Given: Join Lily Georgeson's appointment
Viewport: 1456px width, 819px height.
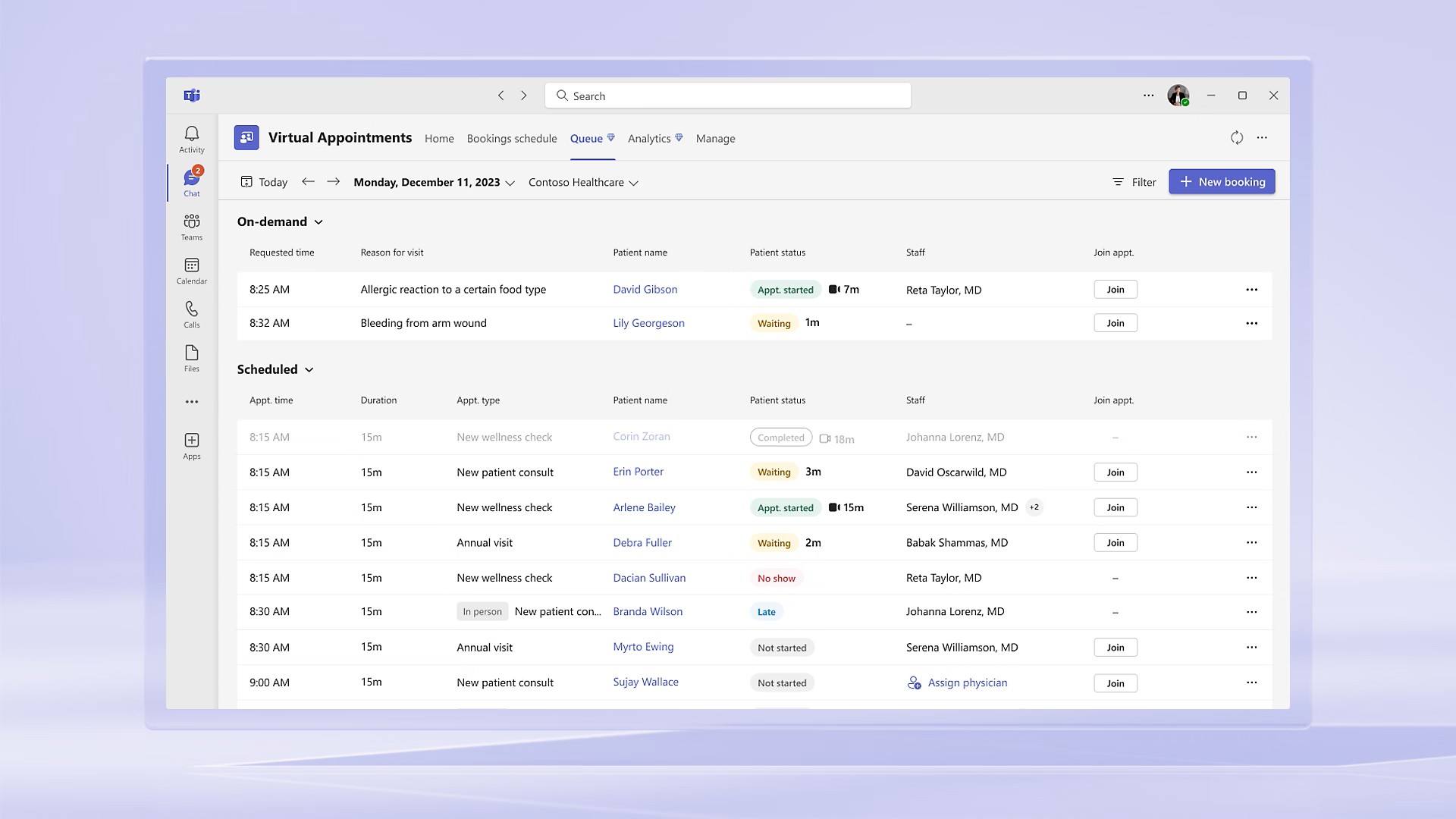Looking at the screenshot, I should [x=1116, y=323].
